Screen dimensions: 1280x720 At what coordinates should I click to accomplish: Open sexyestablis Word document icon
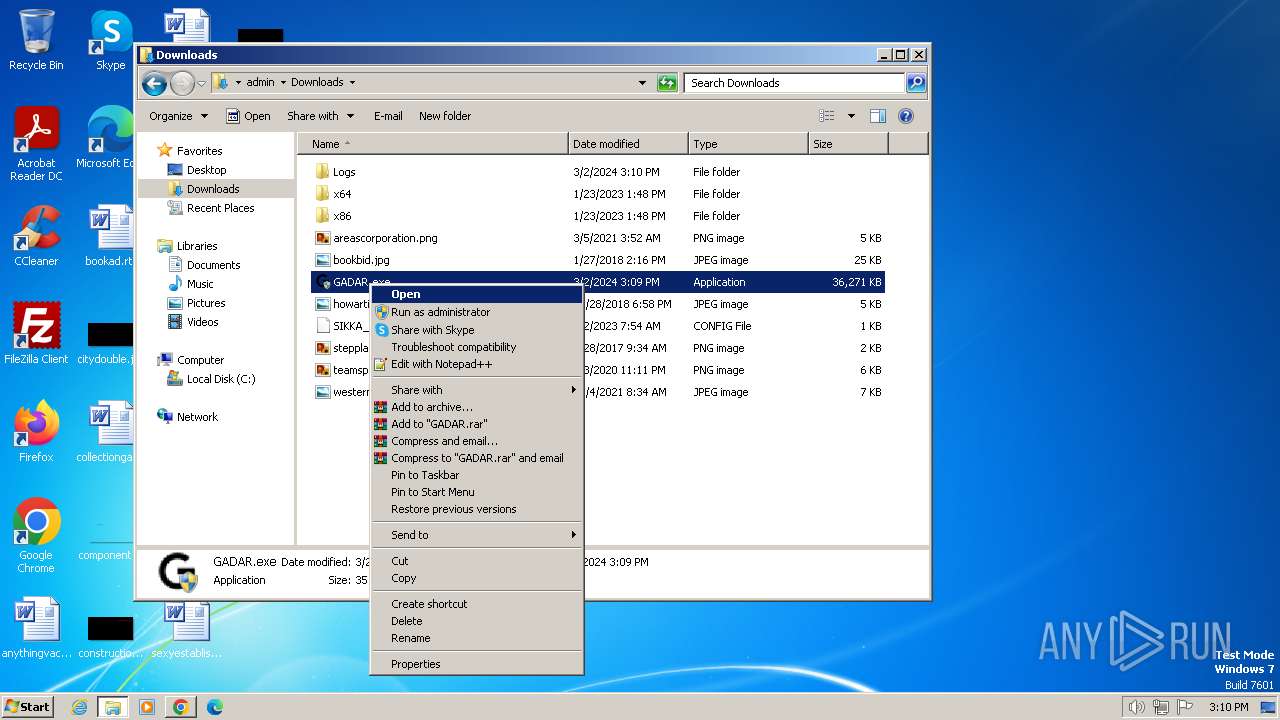pyautogui.click(x=186, y=628)
